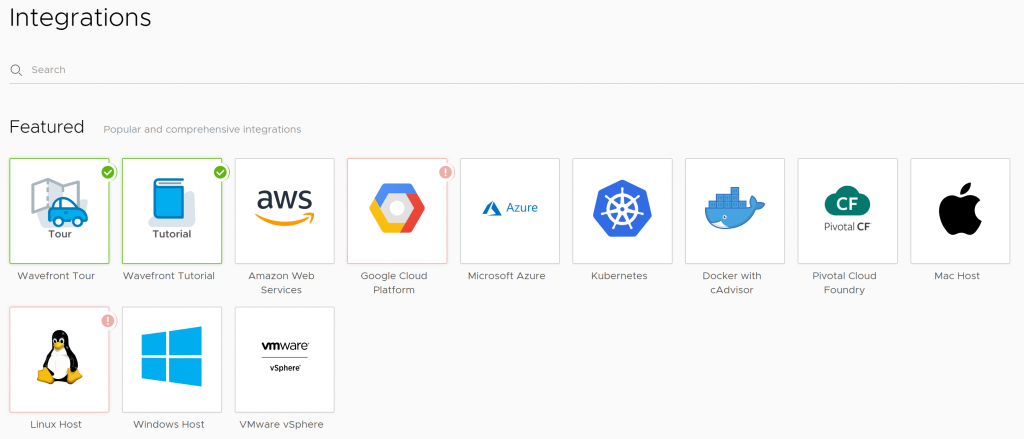
Task: Click the Kubernetes label text
Action: [619, 276]
